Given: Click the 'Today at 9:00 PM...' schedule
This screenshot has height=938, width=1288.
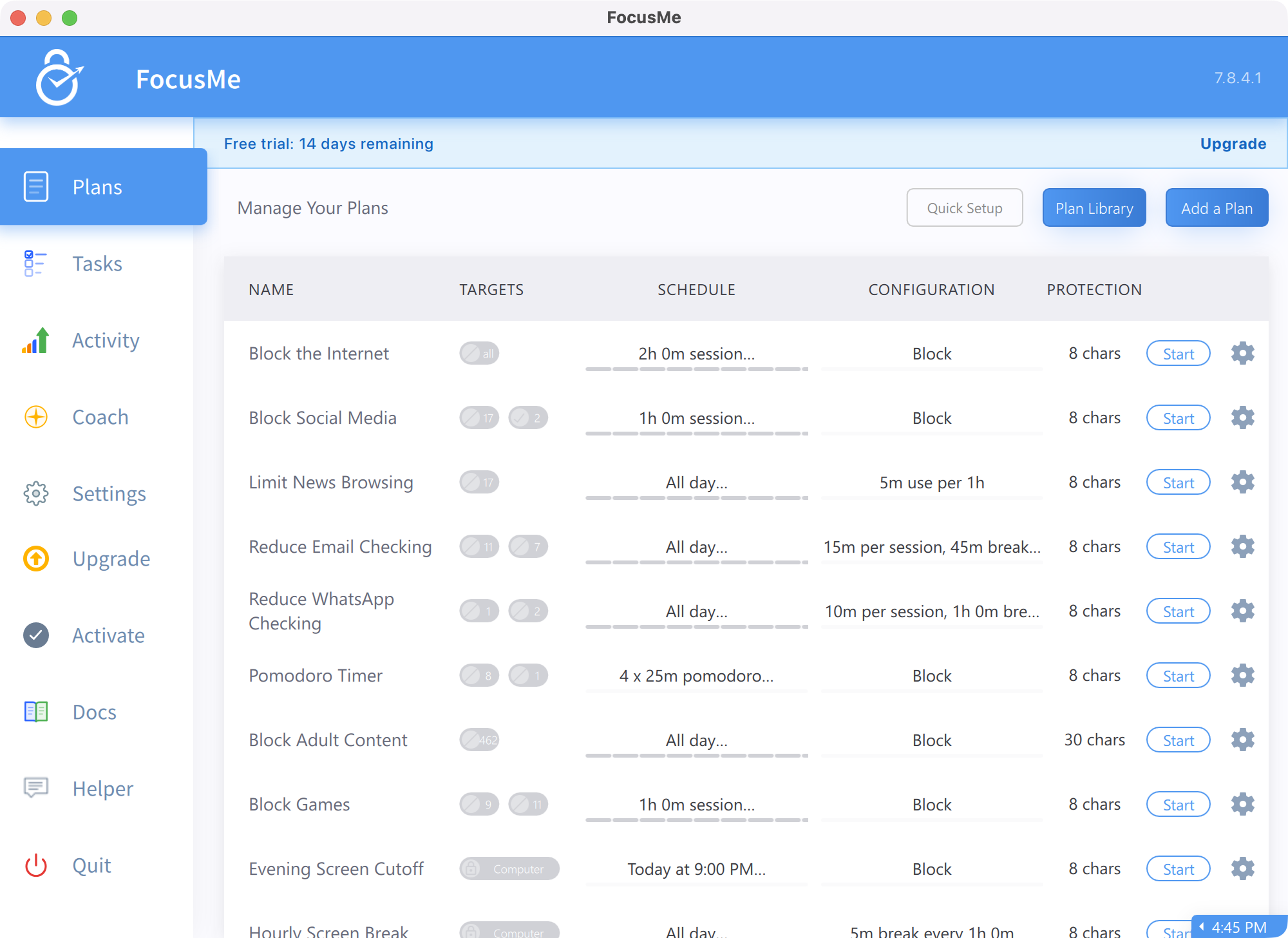Looking at the screenshot, I should click(696, 869).
